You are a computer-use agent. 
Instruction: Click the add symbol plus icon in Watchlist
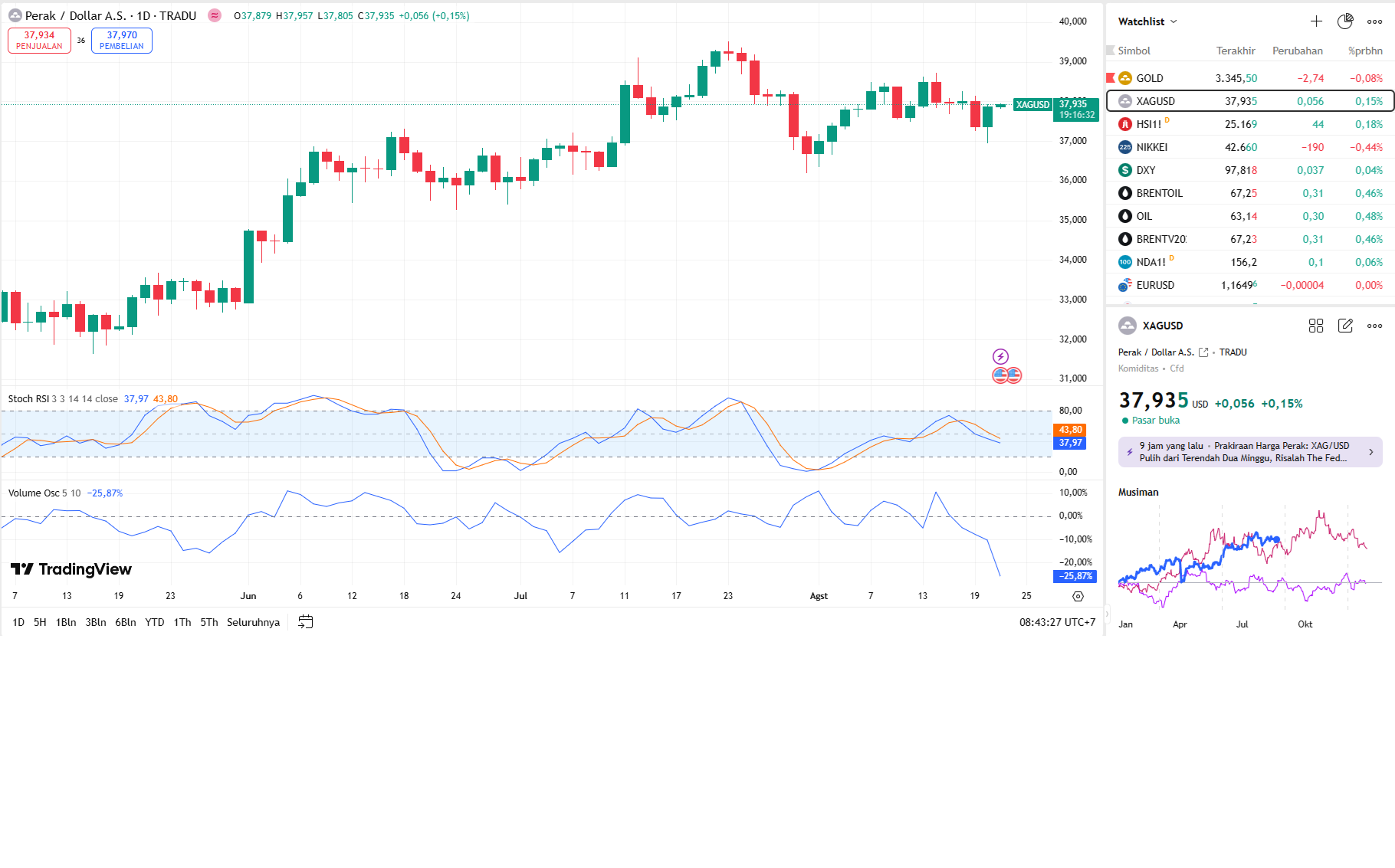[1316, 21]
